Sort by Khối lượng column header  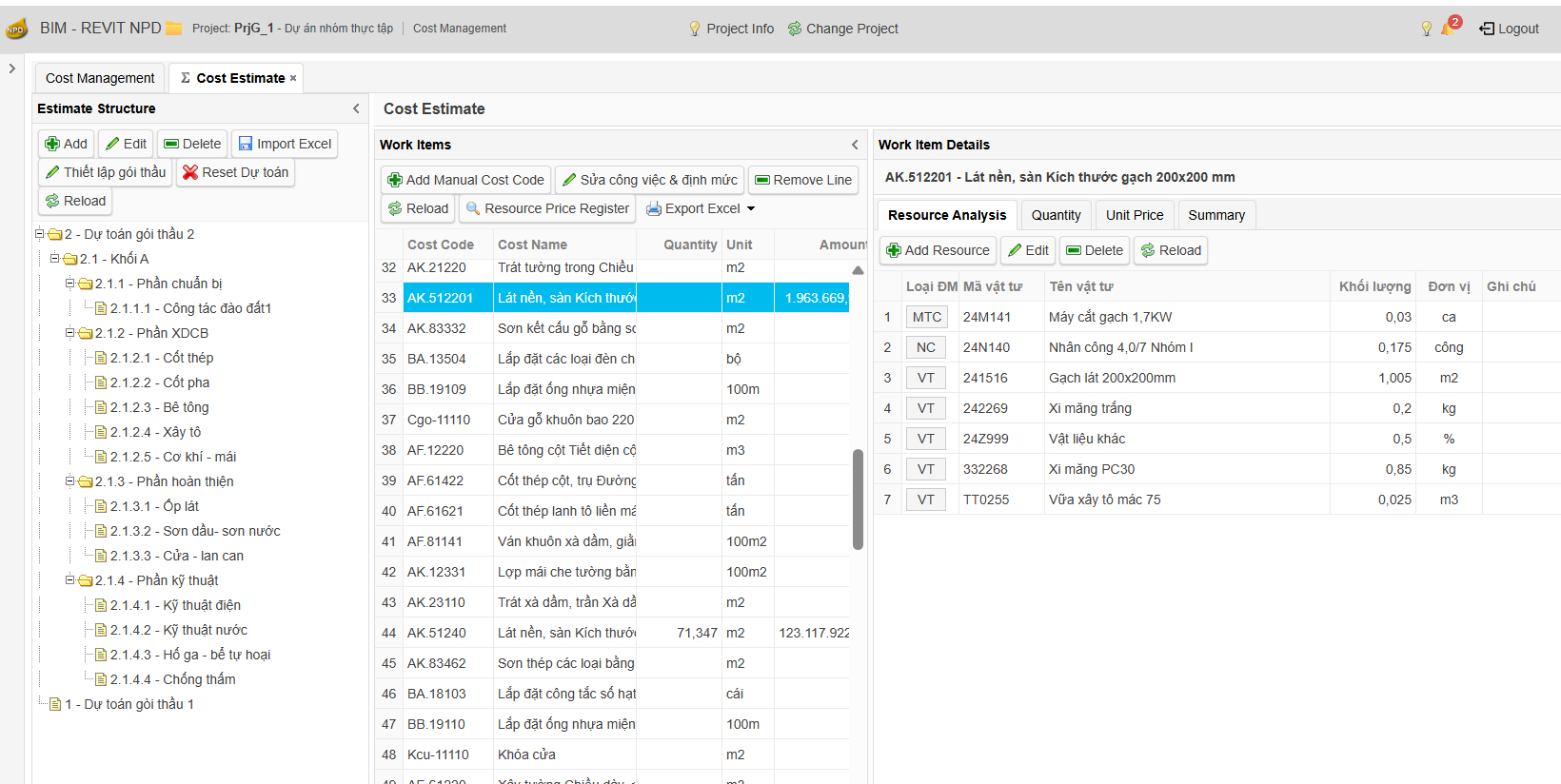coord(1374,286)
